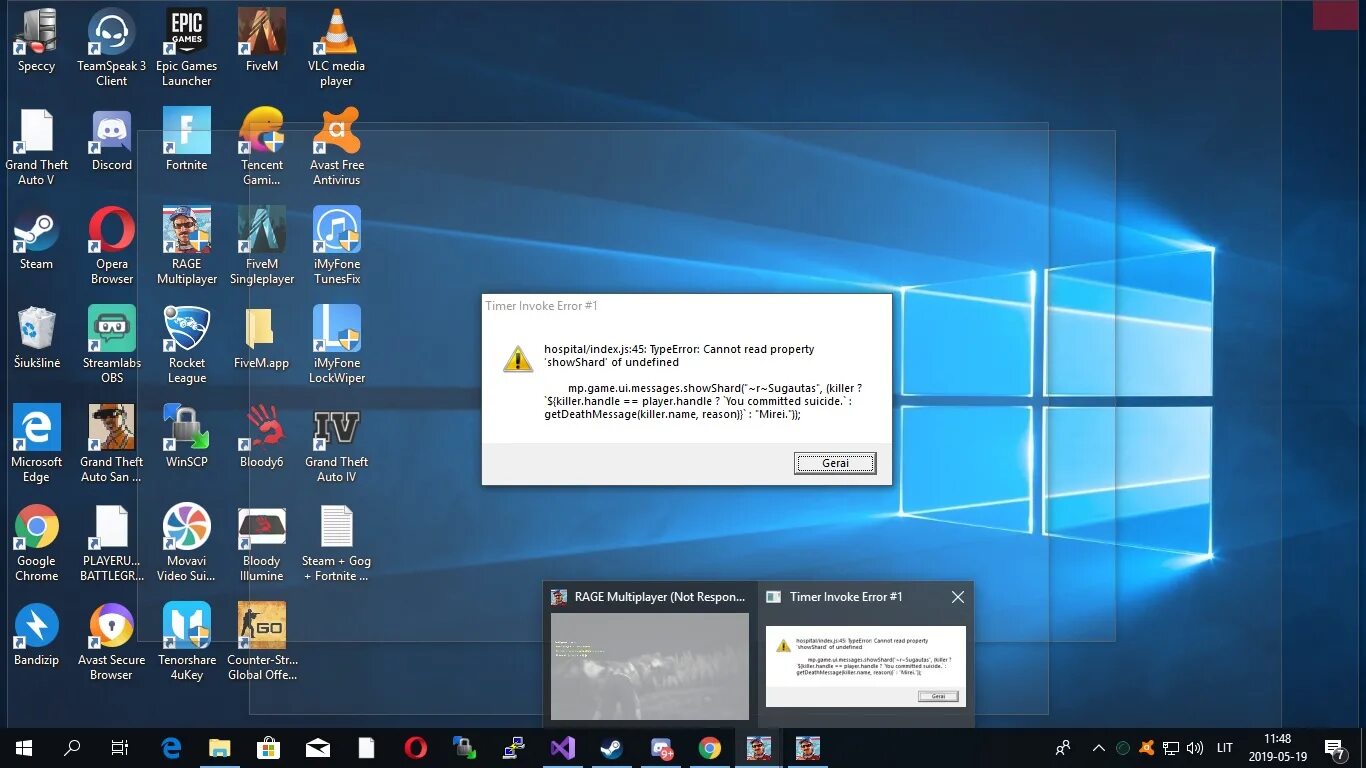This screenshot has height=768, width=1366.
Task: Select Grand Theft Auto San Andreas icon
Action: (112, 443)
